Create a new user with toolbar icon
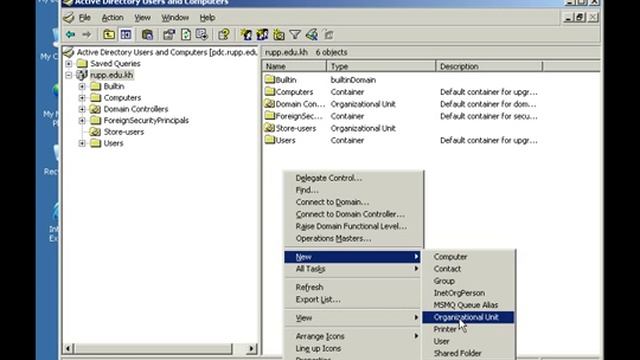Viewport: 640px width, 360px height. tap(246, 35)
